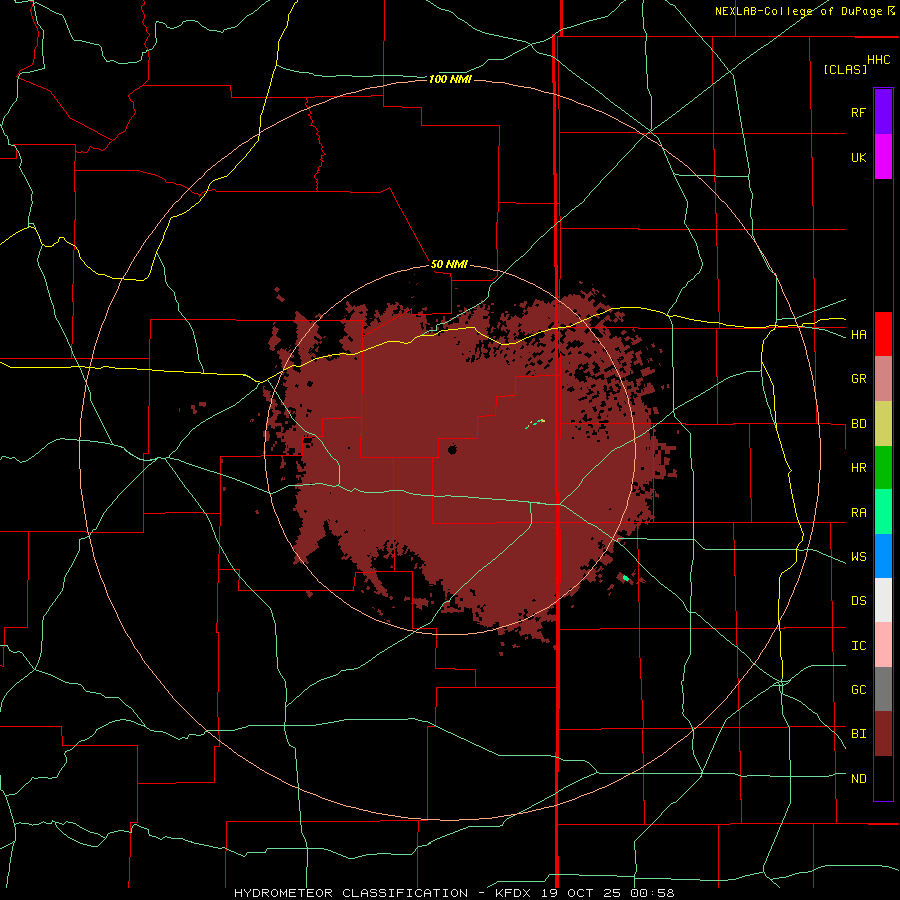
Task: Click the RF legend label
Action: tap(858, 112)
